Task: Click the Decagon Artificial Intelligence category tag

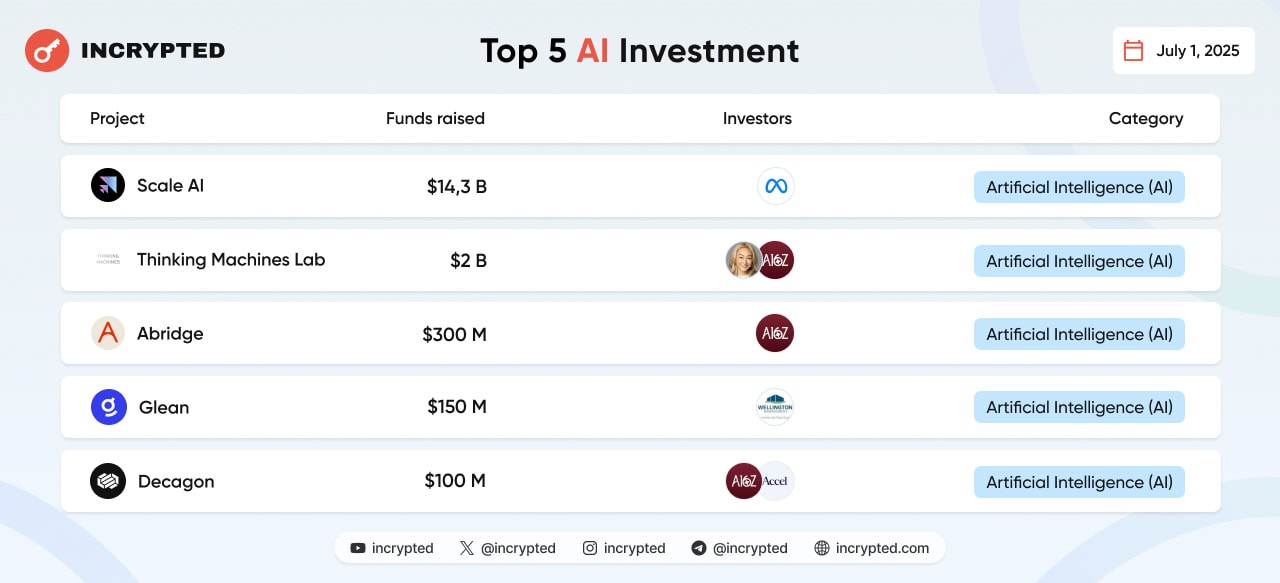Action: 1079,482
